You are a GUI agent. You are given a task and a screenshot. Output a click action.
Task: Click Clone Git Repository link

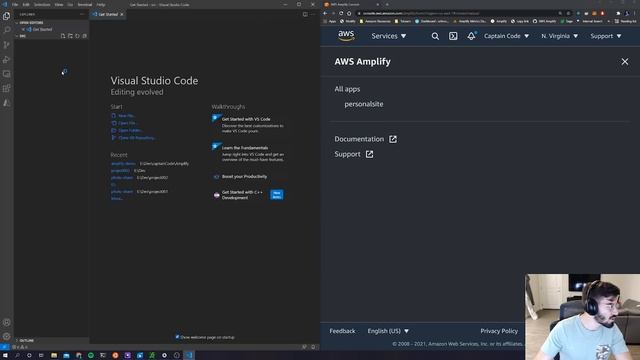[133, 138]
